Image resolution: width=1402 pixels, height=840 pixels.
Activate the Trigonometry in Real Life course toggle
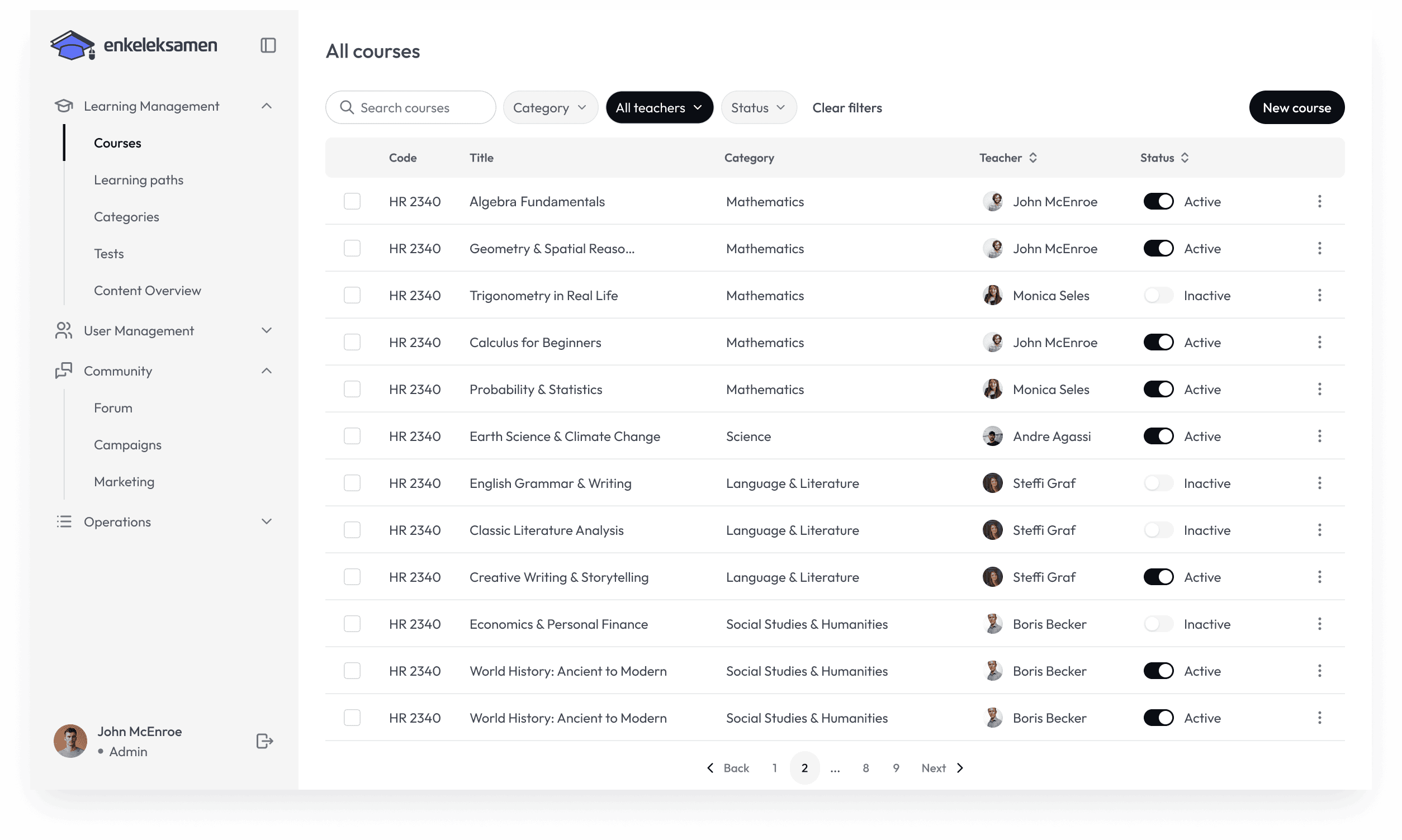[x=1158, y=296]
